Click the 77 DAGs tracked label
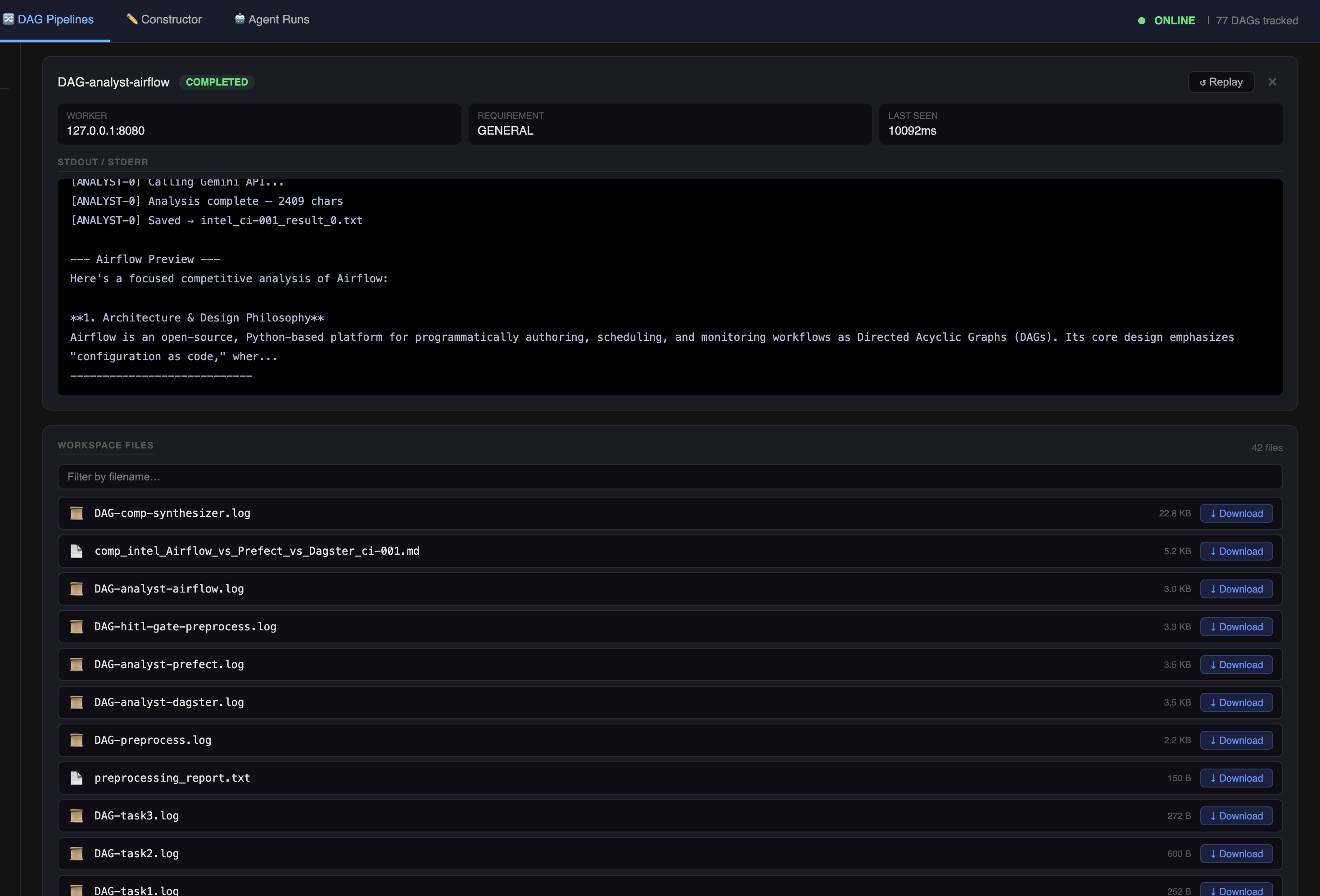Screen dimensions: 1320x896 [1257, 20]
